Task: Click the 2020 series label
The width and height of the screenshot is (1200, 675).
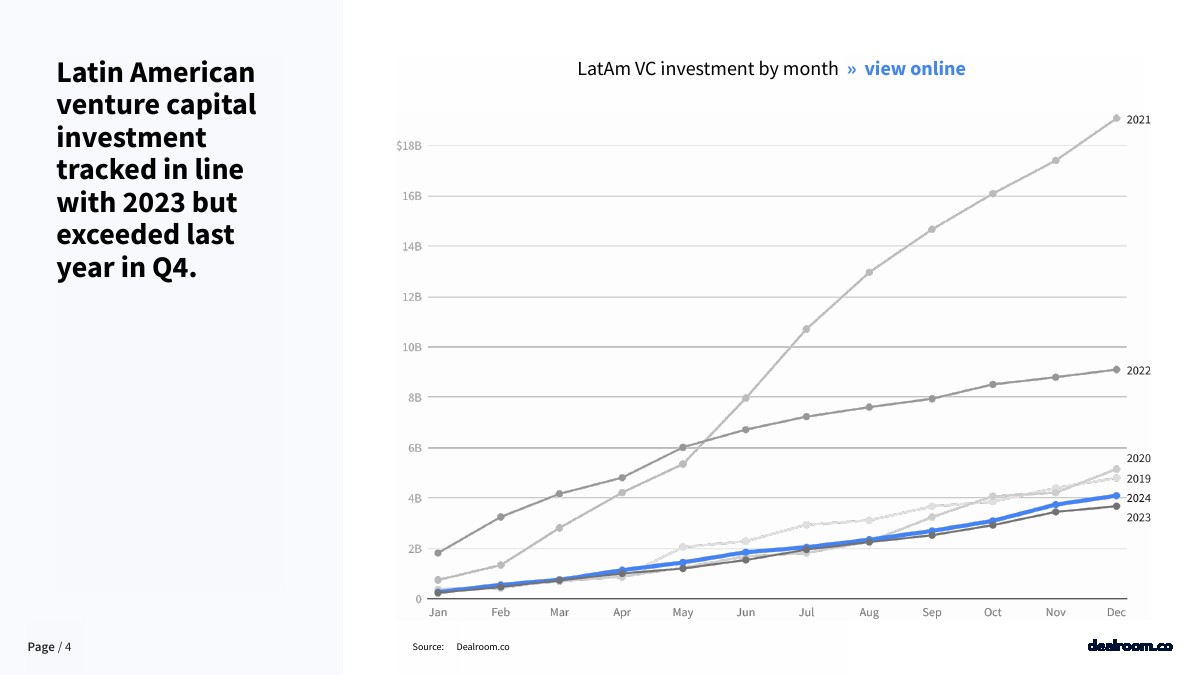Action: point(1138,458)
